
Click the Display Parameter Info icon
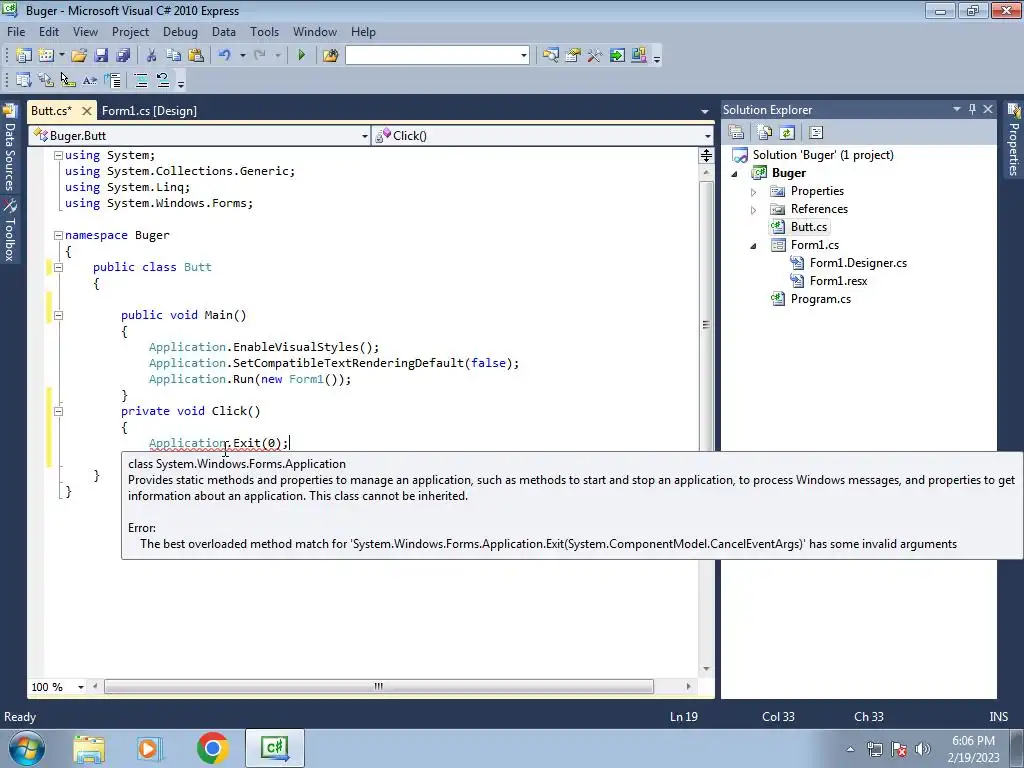(46, 80)
